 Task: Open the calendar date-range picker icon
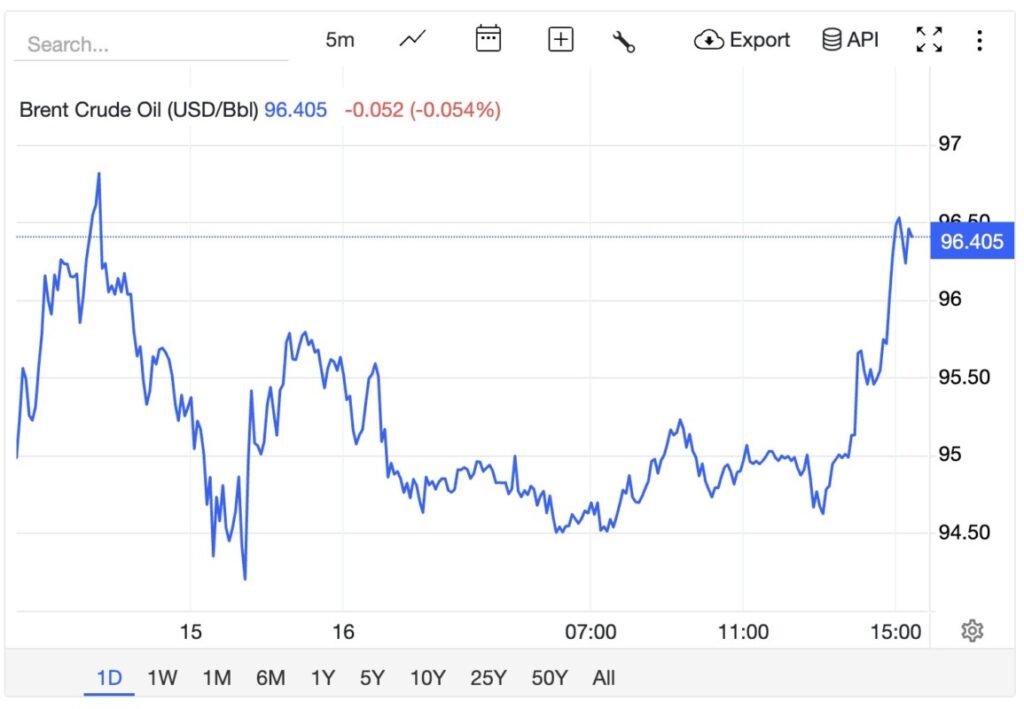point(487,39)
